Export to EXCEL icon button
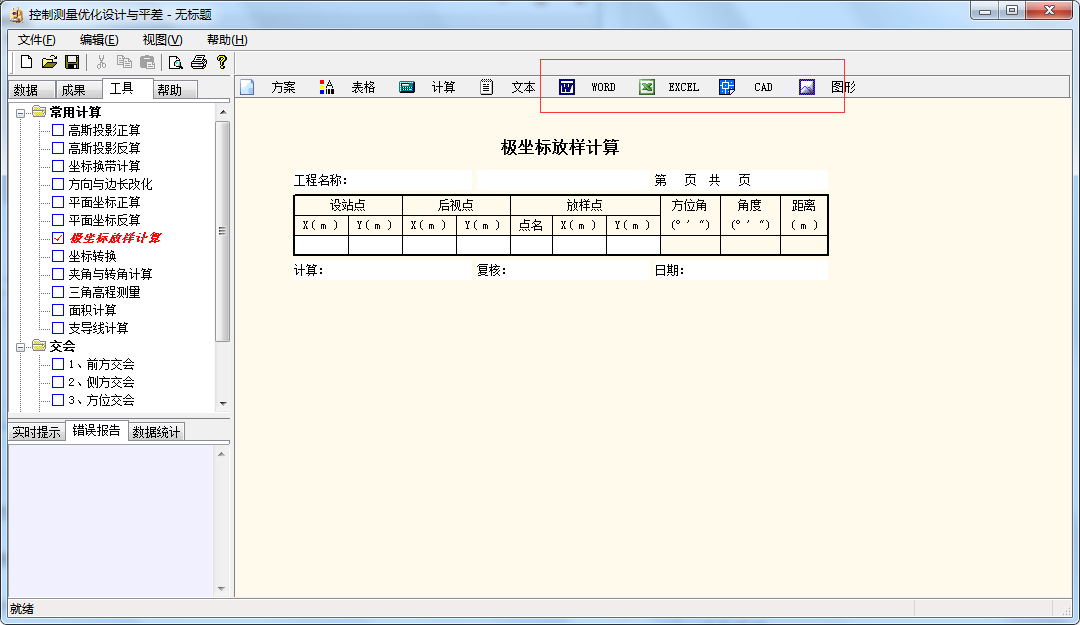This screenshot has height=625, width=1080. point(647,87)
